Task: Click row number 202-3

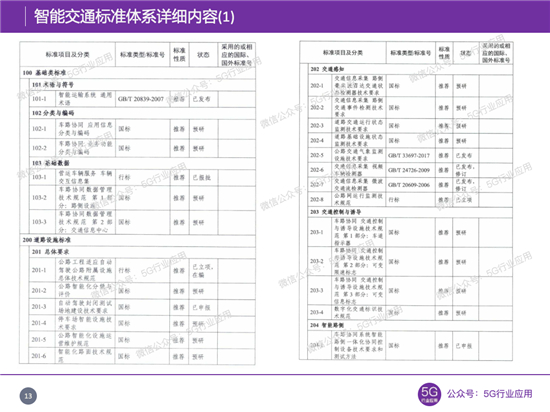Action: tap(317, 126)
